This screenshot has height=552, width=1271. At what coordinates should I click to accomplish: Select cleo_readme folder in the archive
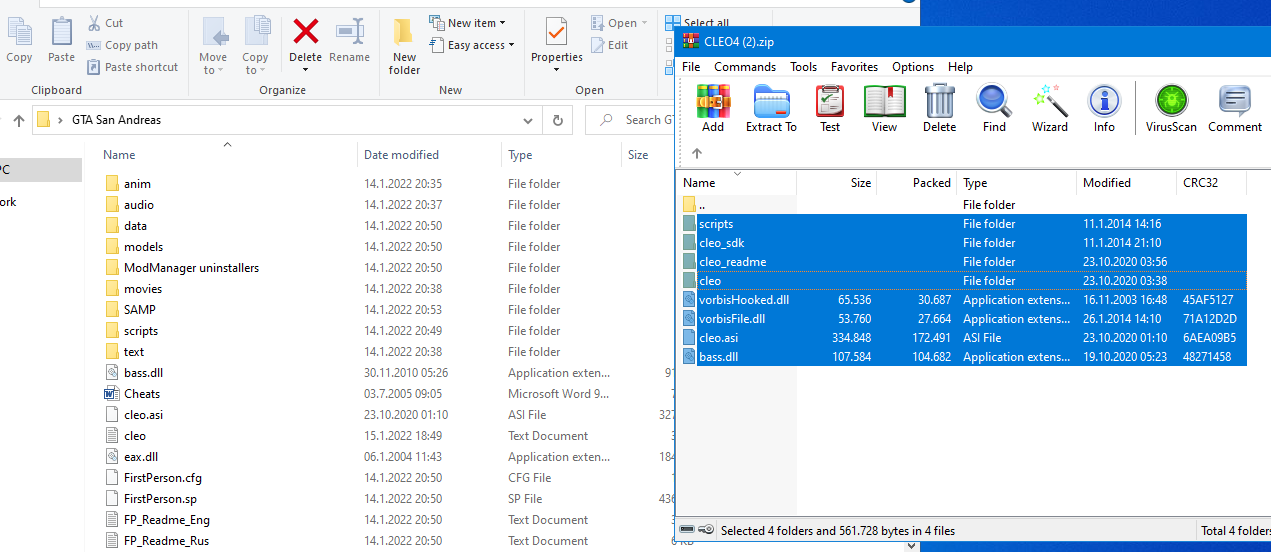tap(963, 262)
